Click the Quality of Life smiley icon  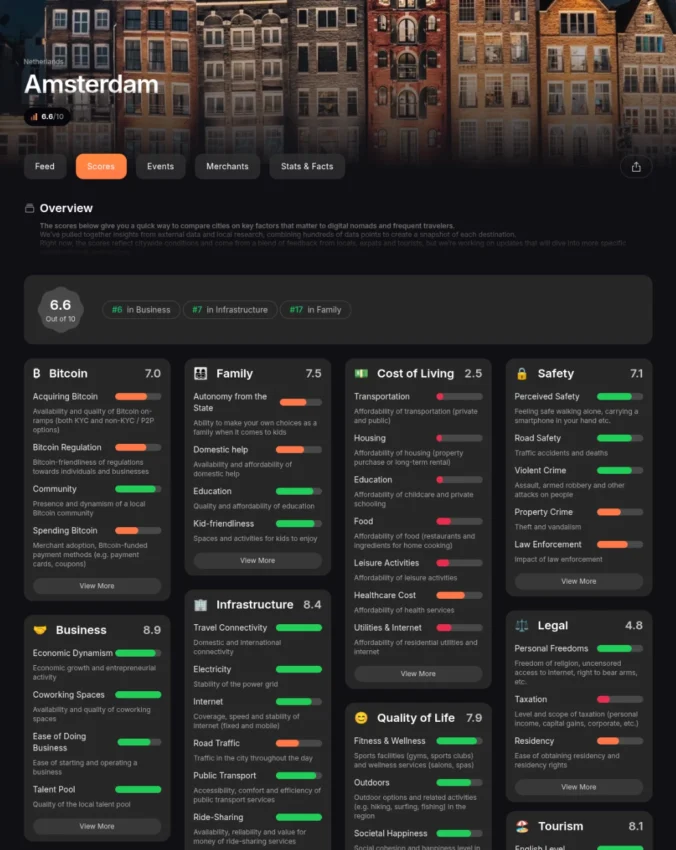361,718
